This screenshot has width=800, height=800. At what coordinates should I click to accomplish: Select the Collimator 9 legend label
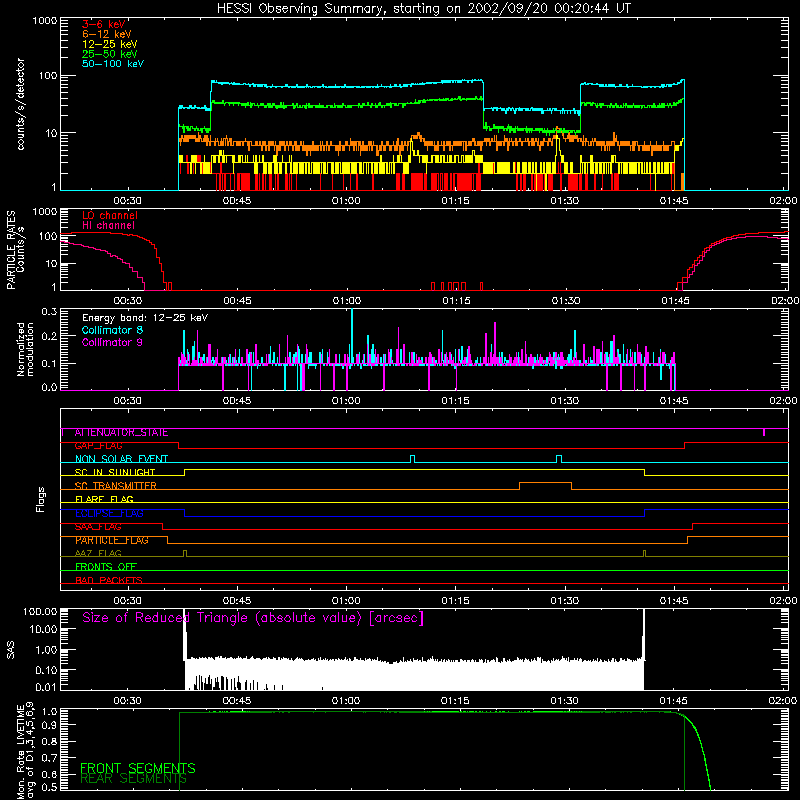(112, 342)
